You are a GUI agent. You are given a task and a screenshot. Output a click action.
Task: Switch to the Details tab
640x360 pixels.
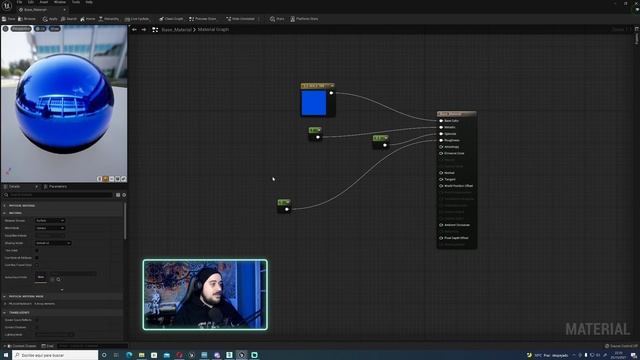[15, 187]
